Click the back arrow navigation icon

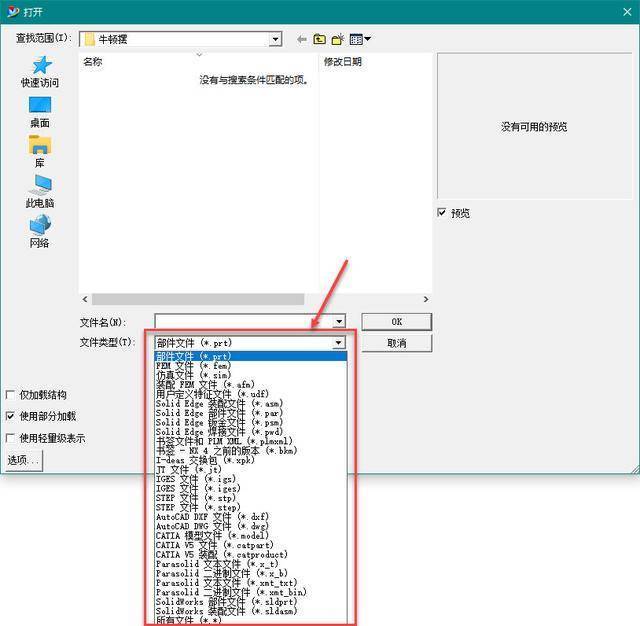pos(302,39)
